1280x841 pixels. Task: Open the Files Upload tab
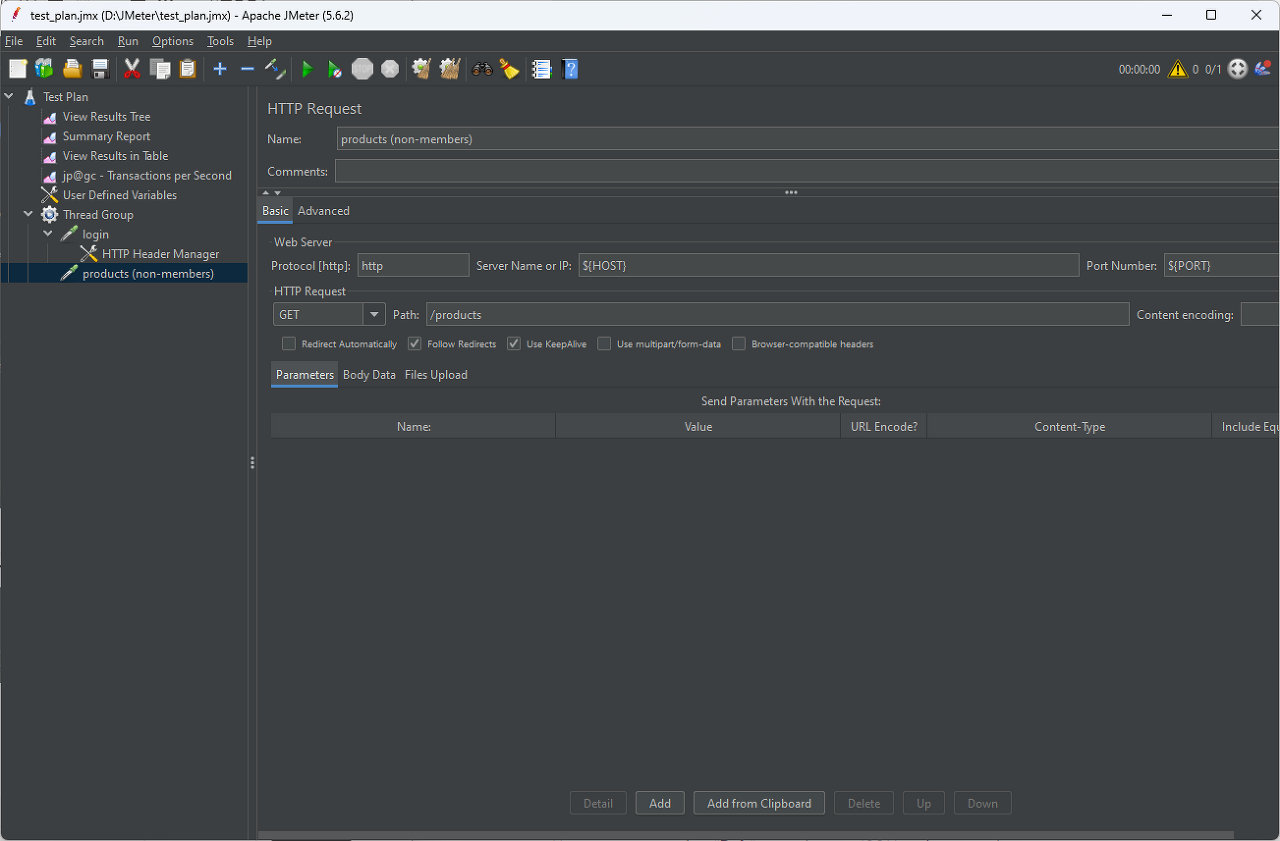tap(436, 375)
